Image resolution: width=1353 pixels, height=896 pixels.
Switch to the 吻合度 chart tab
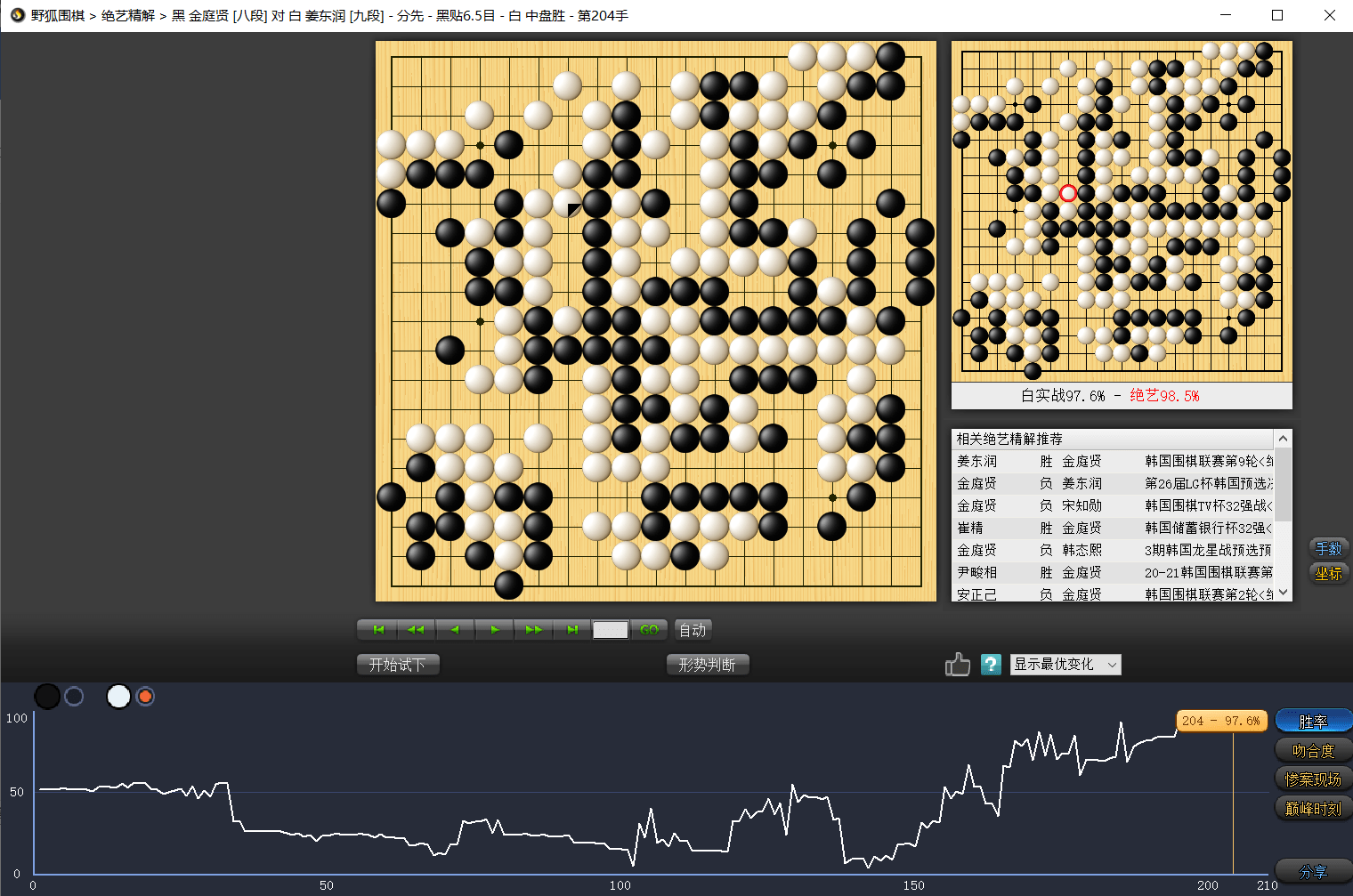pyautogui.click(x=1313, y=751)
